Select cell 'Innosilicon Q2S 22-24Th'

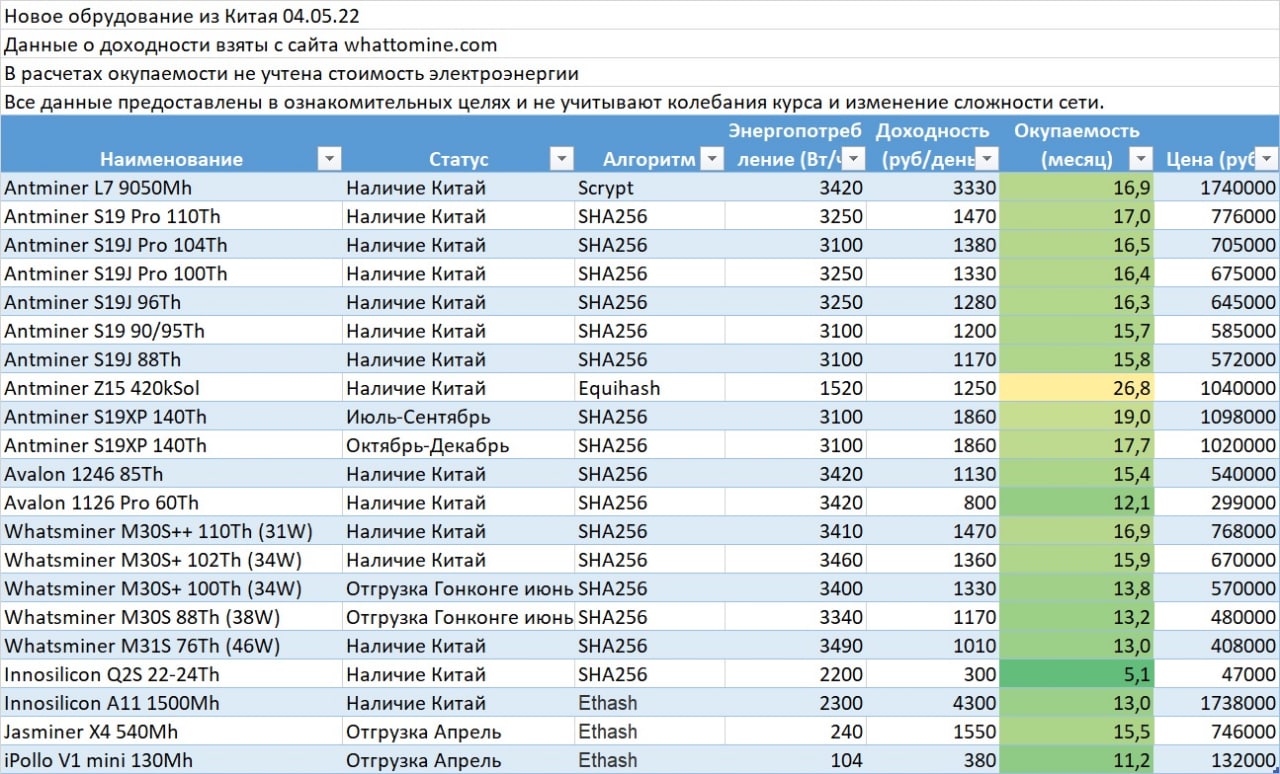(x=171, y=674)
